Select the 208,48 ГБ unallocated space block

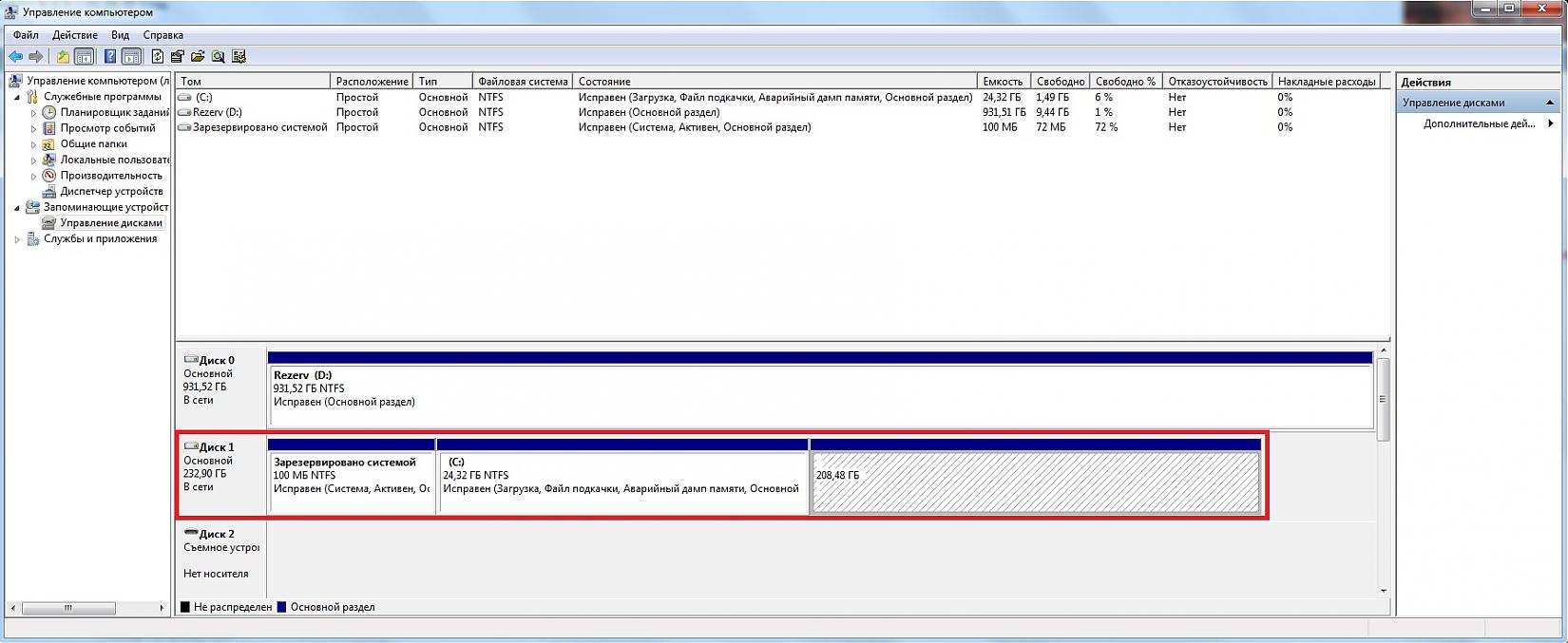pos(1036,476)
